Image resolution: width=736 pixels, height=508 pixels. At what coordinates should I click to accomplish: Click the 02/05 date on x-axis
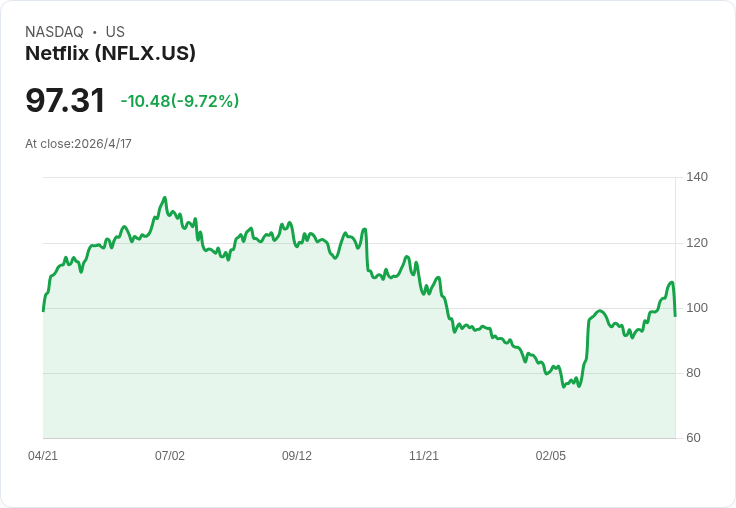click(551, 456)
